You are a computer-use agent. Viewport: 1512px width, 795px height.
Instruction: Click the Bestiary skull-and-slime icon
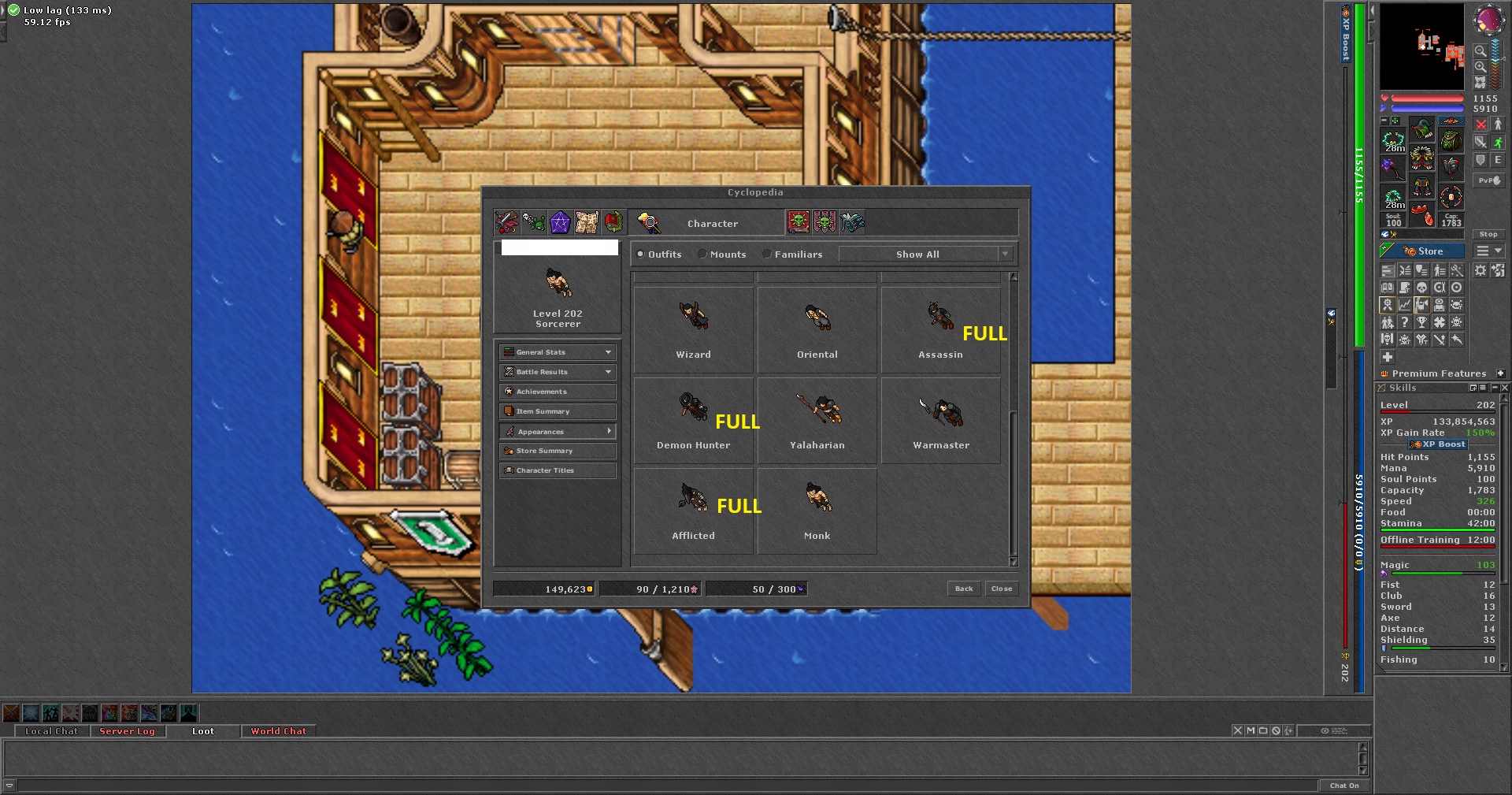(533, 223)
